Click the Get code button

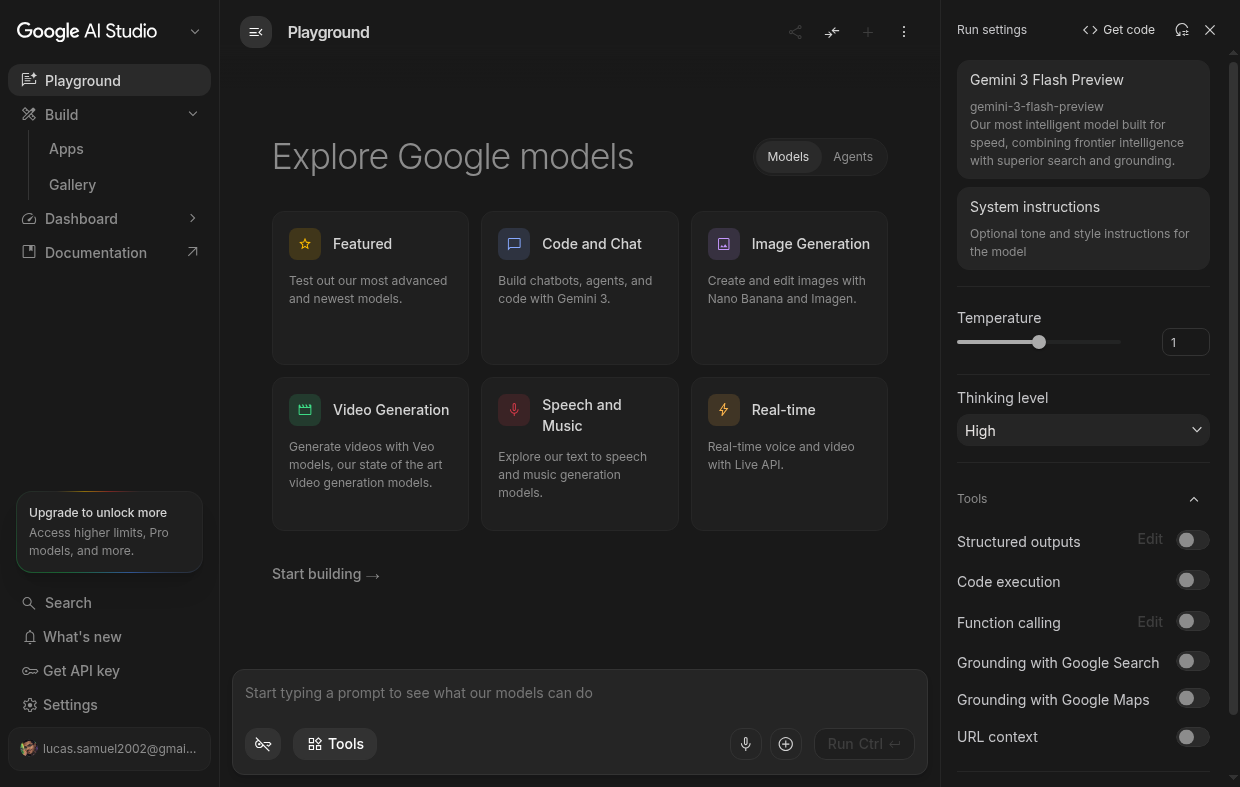pyautogui.click(x=1119, y=30)
